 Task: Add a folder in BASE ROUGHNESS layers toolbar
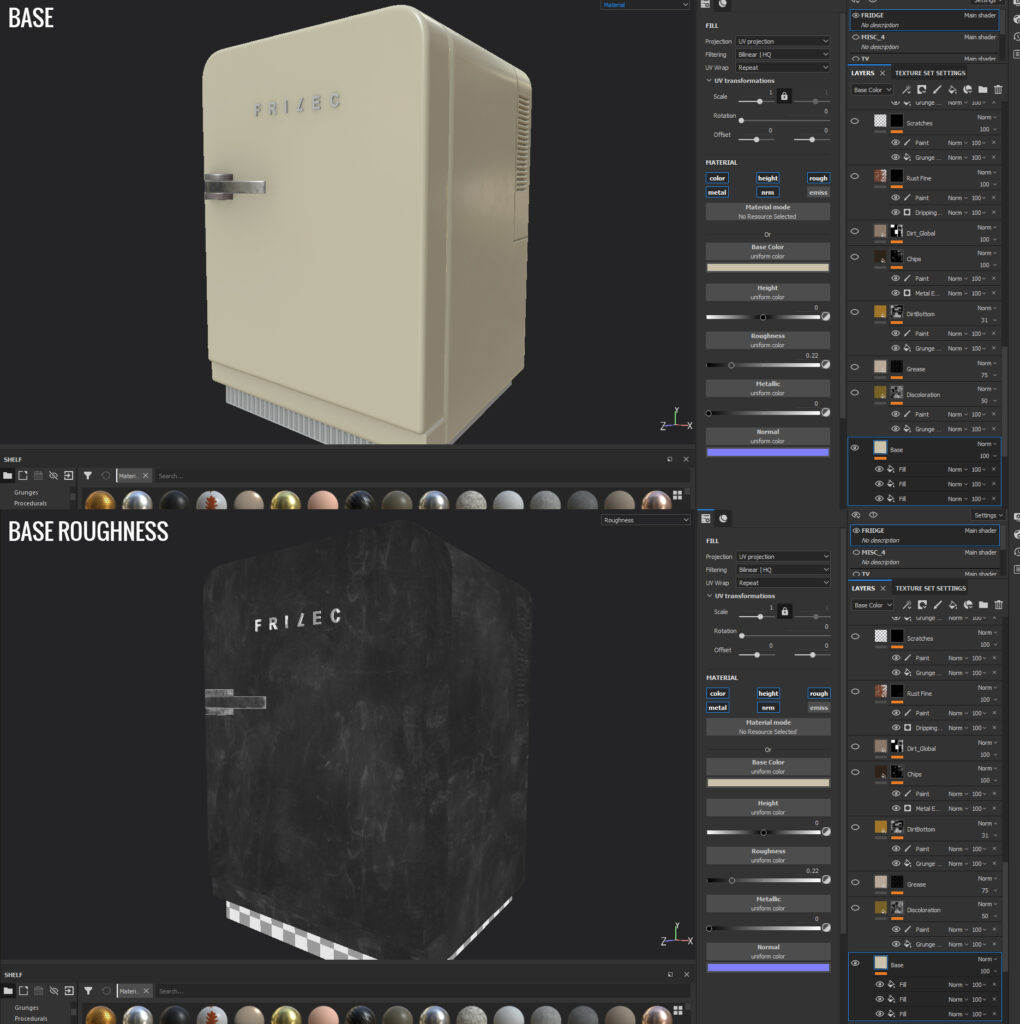click(983, 605)
